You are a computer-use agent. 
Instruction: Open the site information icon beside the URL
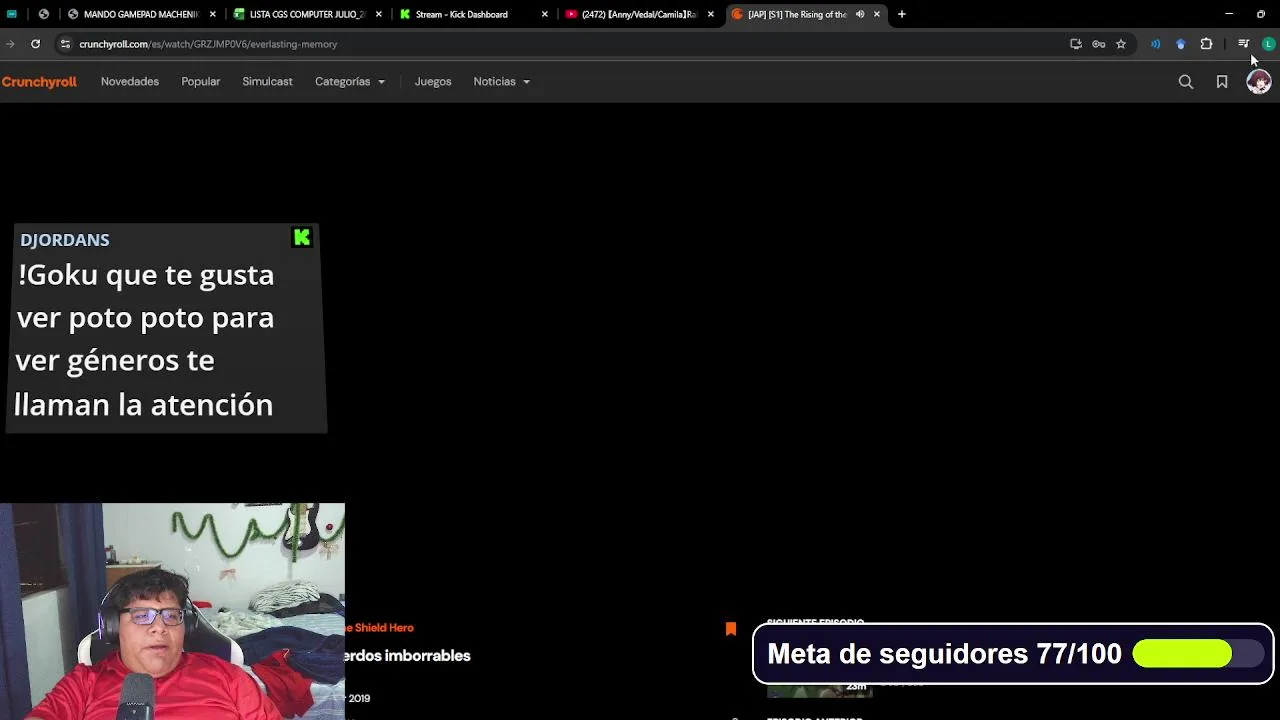click(65, 44)
